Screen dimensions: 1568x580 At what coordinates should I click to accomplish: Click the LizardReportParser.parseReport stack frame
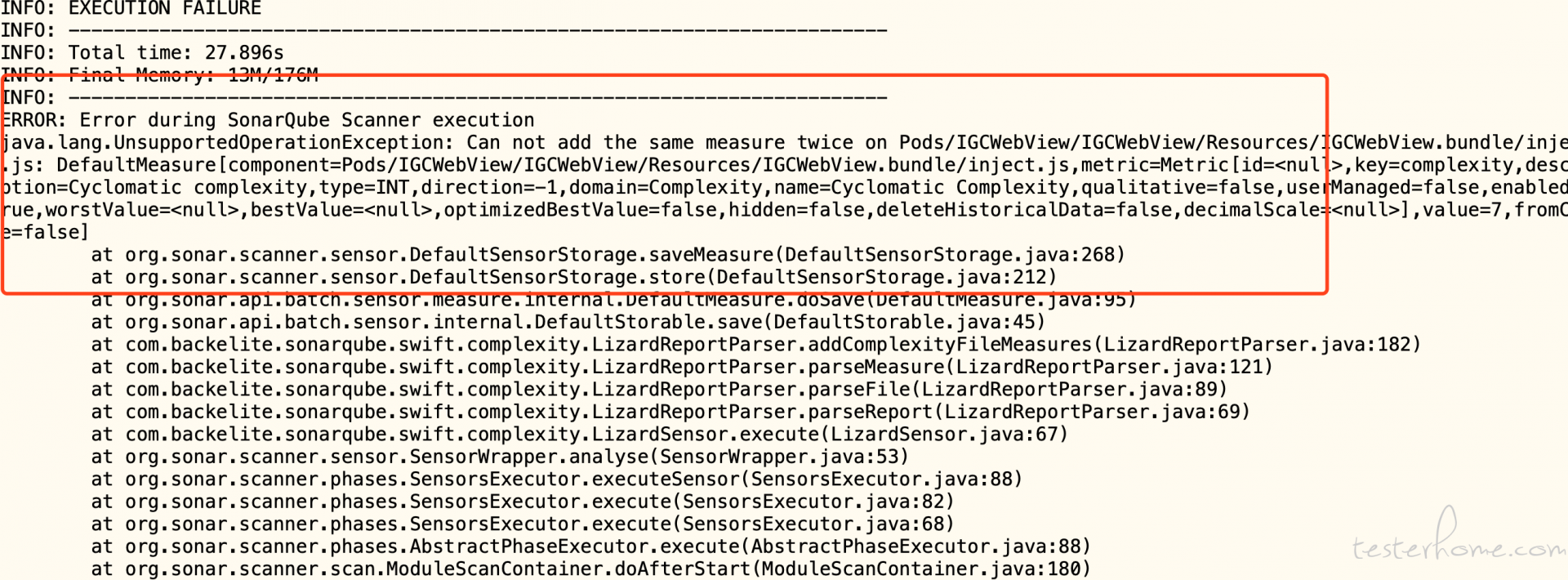pos(670,413)
